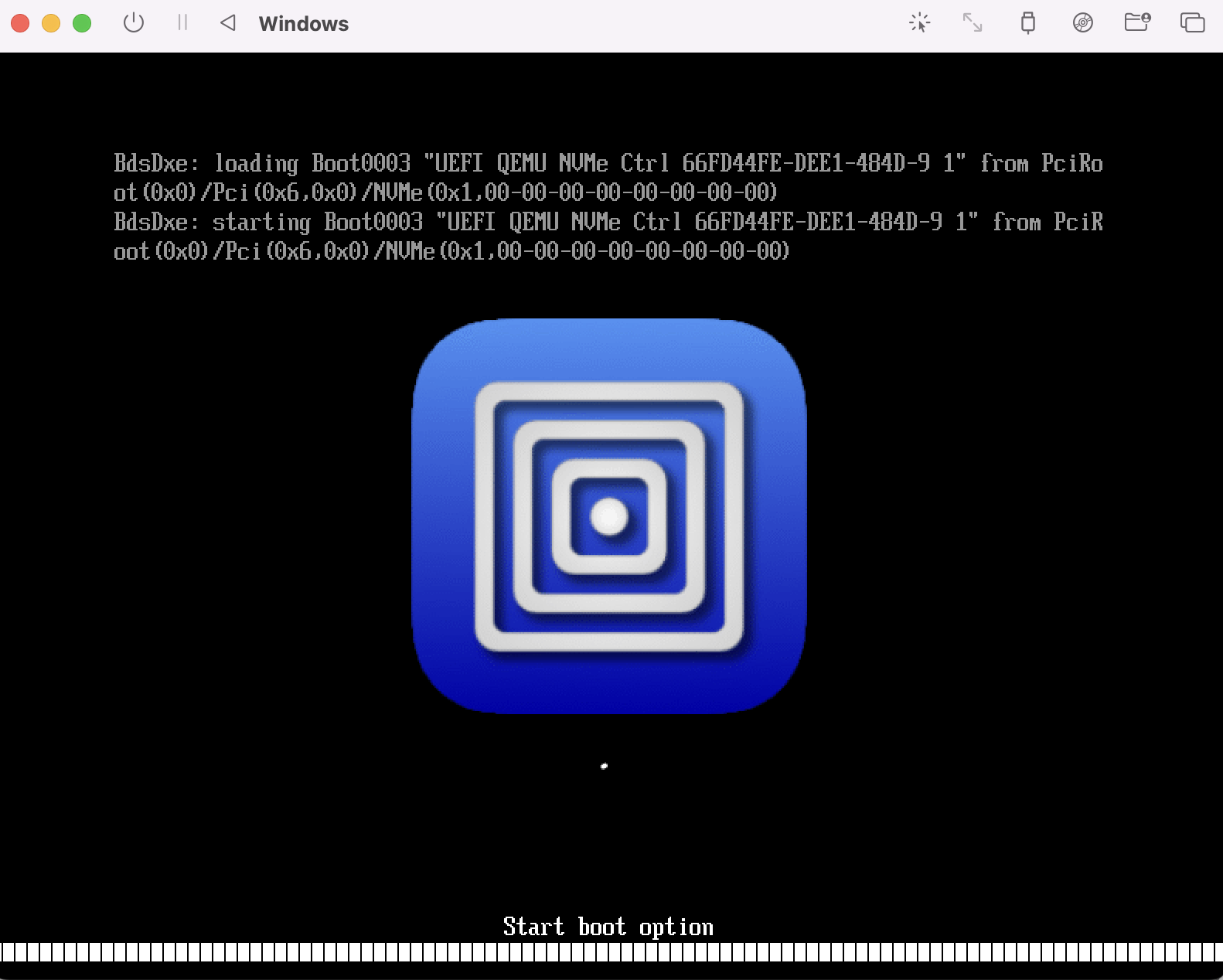This screenshot has width=1223, height=980.
Task: Toggle capture mouse cursor icon
Action: pos(919,22)
